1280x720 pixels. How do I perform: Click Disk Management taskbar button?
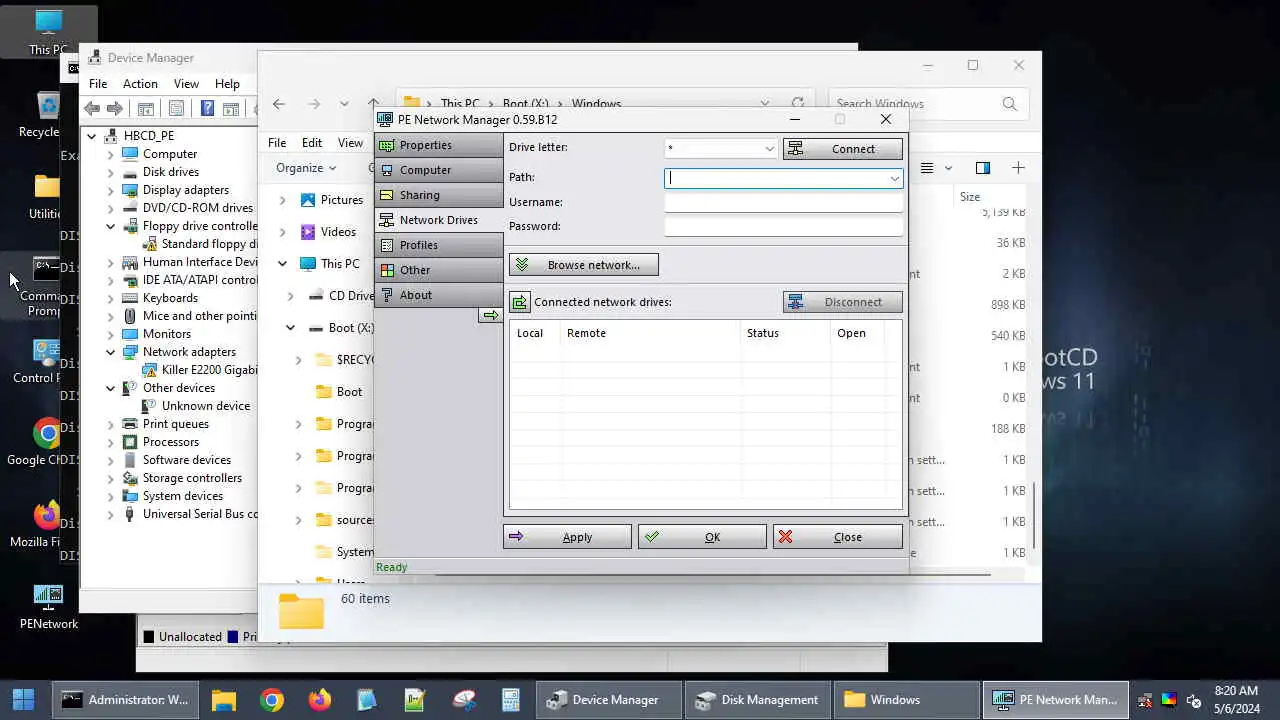coord(757,700)
